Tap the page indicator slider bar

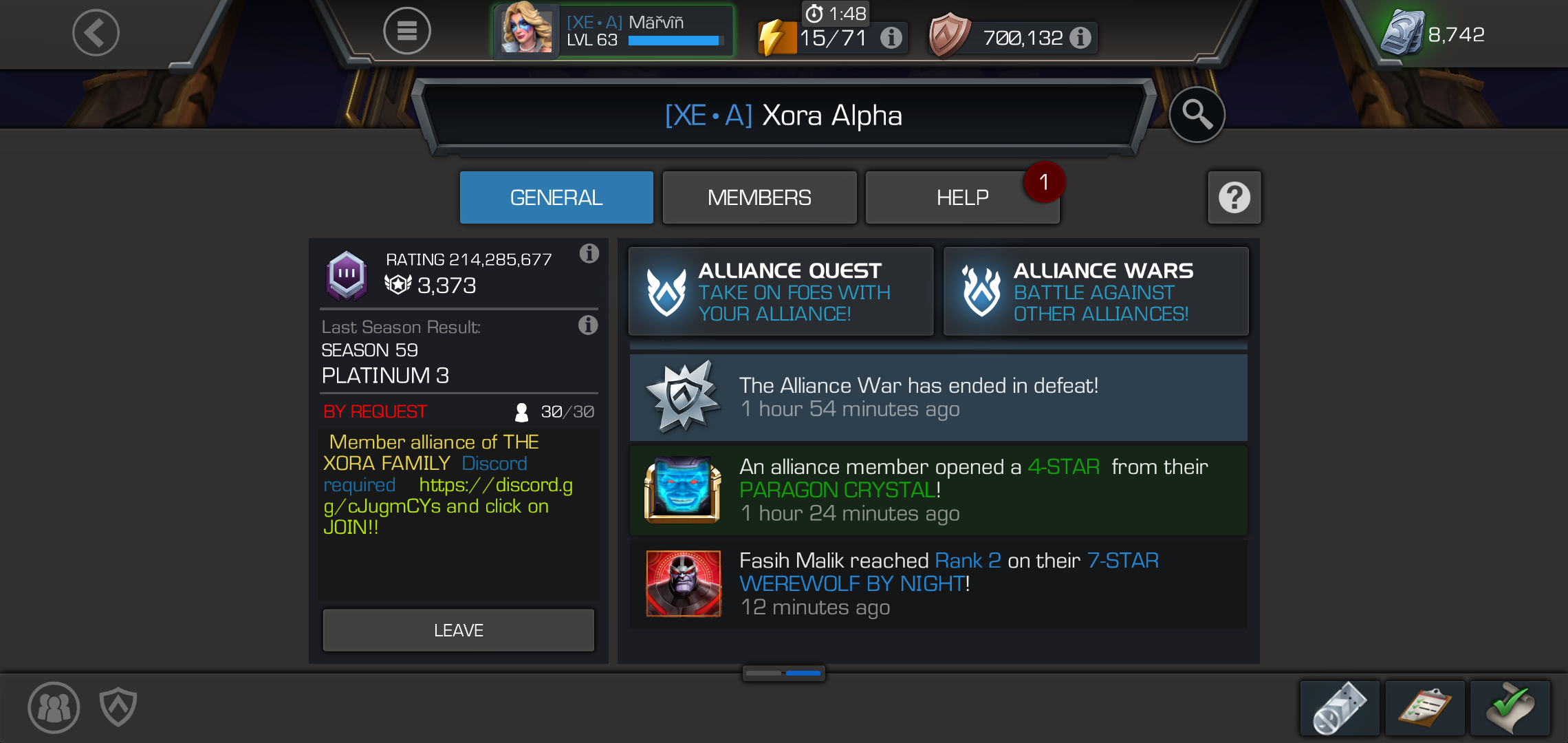pyautogui.click(x=784, y=673)
